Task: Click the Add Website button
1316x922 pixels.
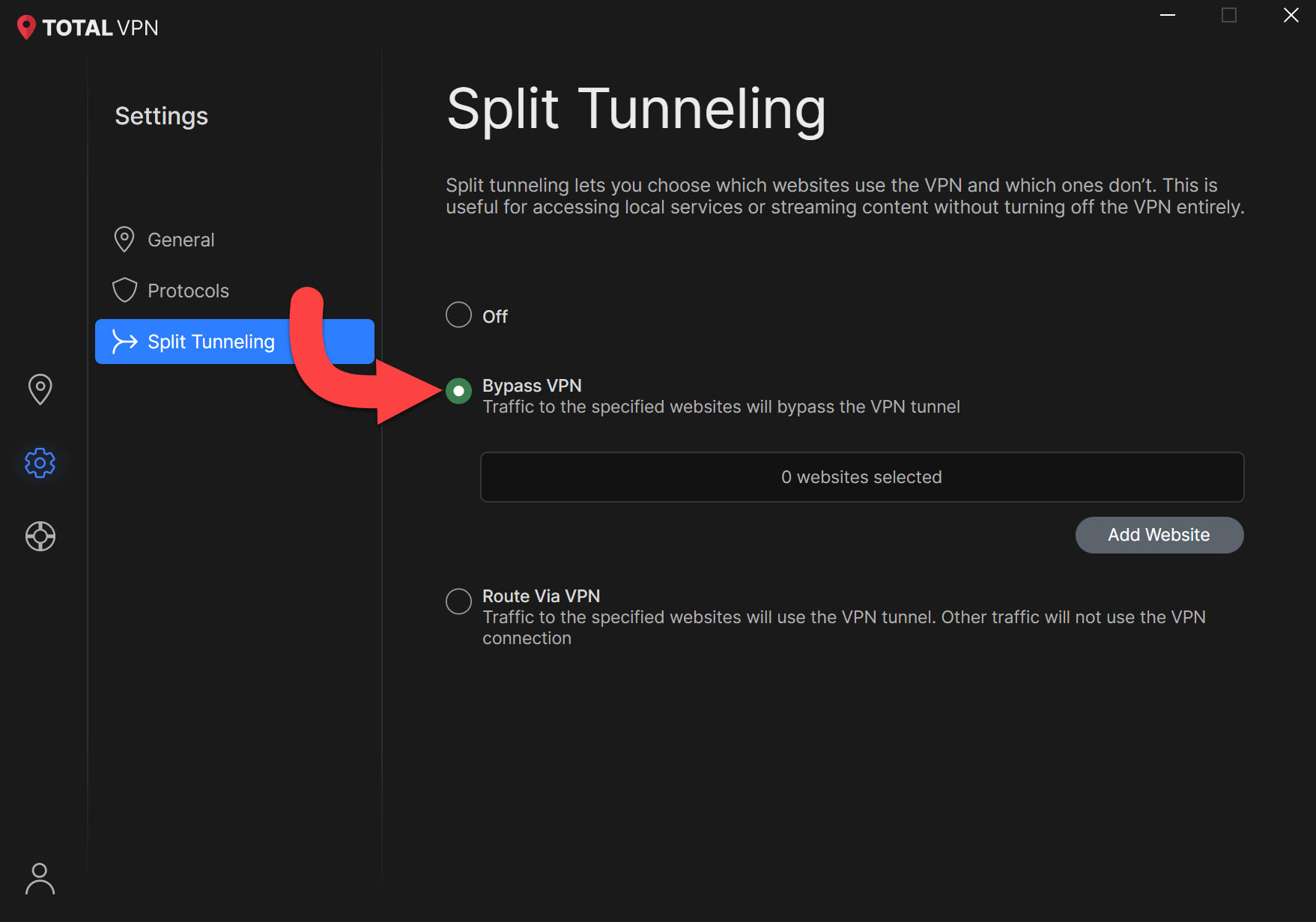Action: tap(1159, 535)
